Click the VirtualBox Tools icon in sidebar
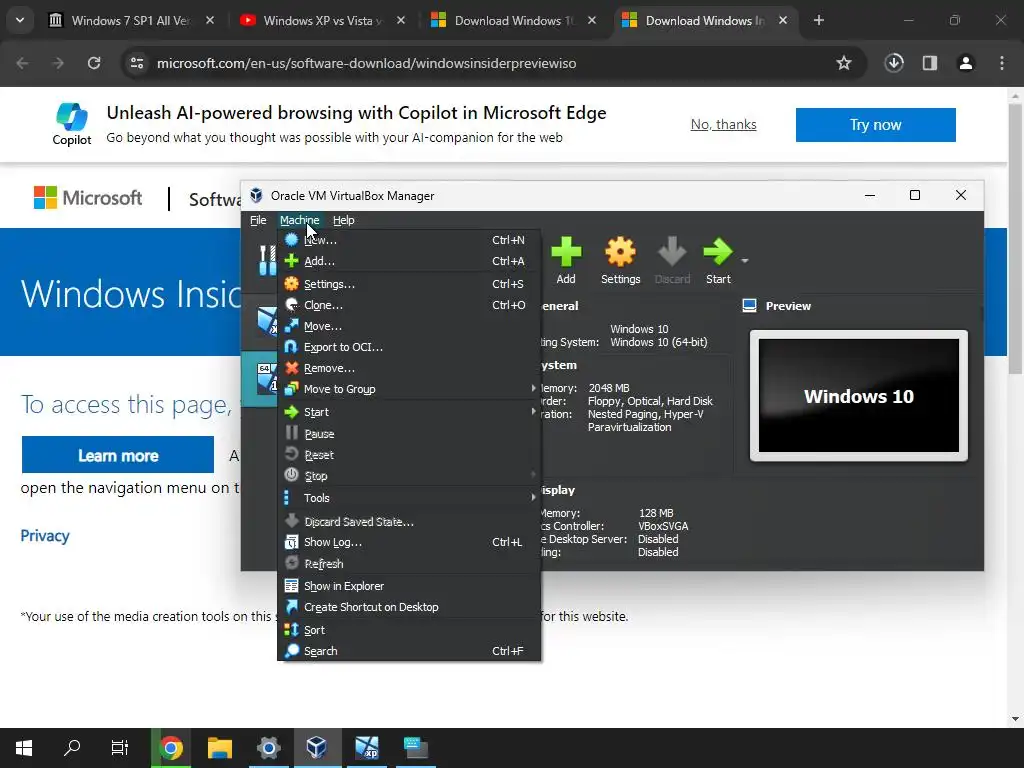This screenshot has height=768, width=1024. click(x=267, y=260)
